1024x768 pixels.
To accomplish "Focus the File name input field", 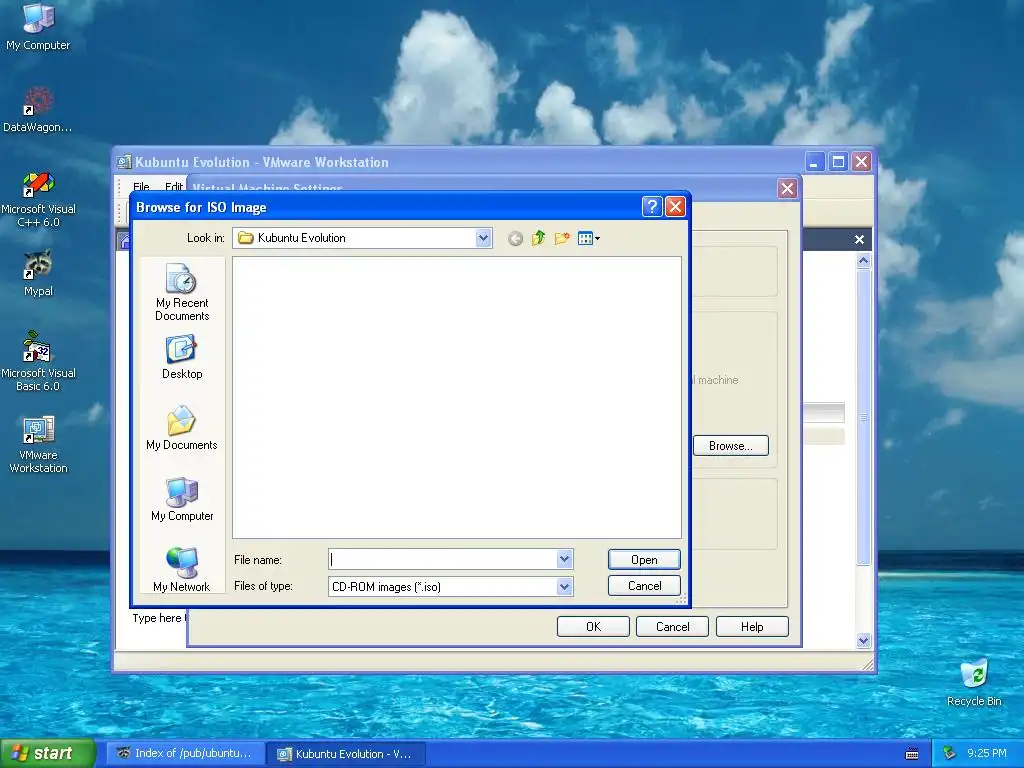I will [443, 559].
